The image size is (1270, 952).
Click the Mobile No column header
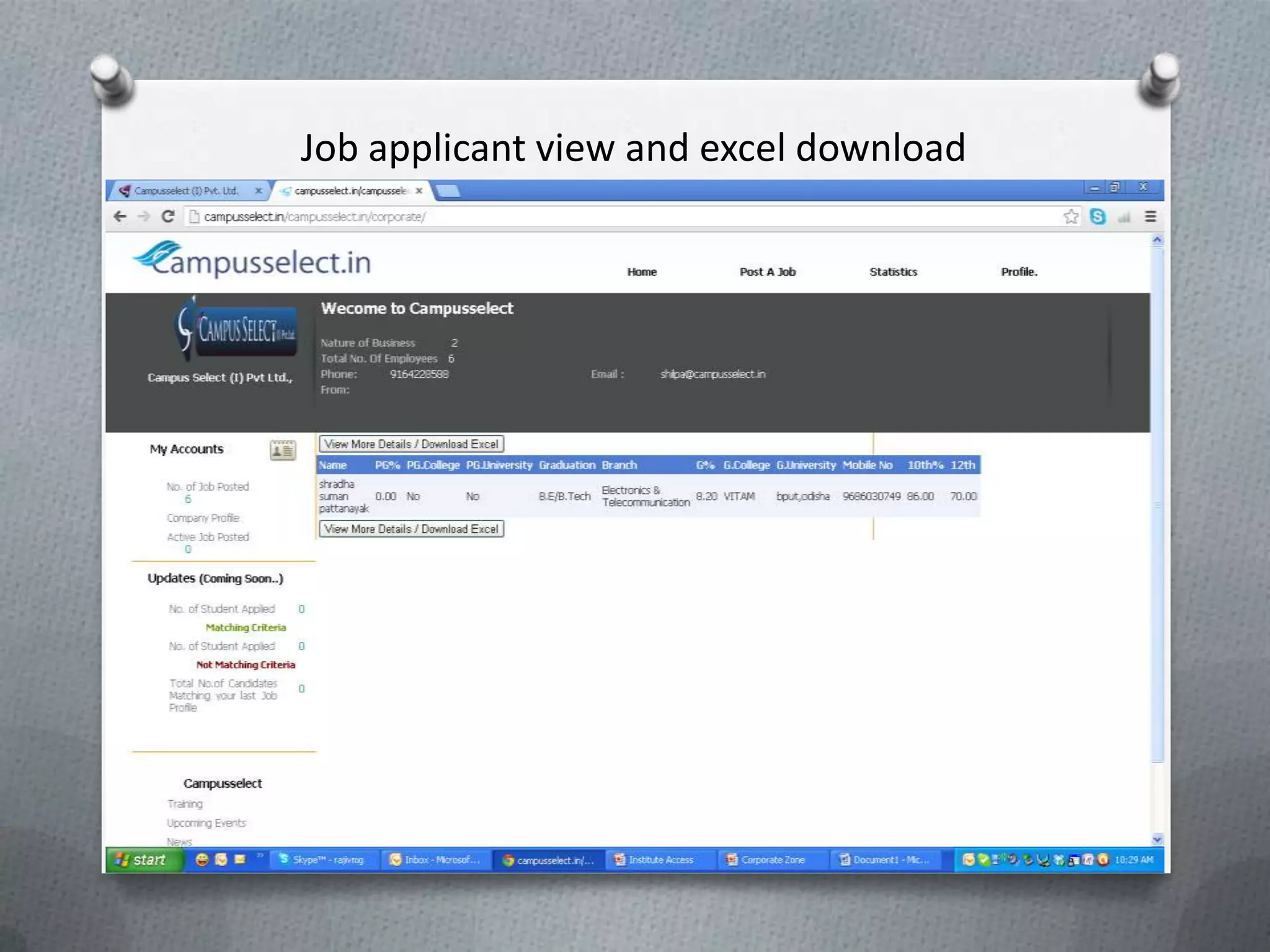pos(867,465)
